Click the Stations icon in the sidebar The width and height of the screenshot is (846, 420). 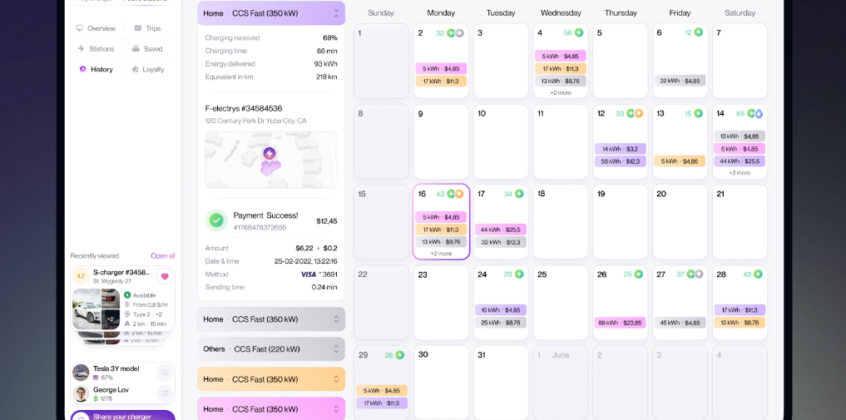[80, 48]
